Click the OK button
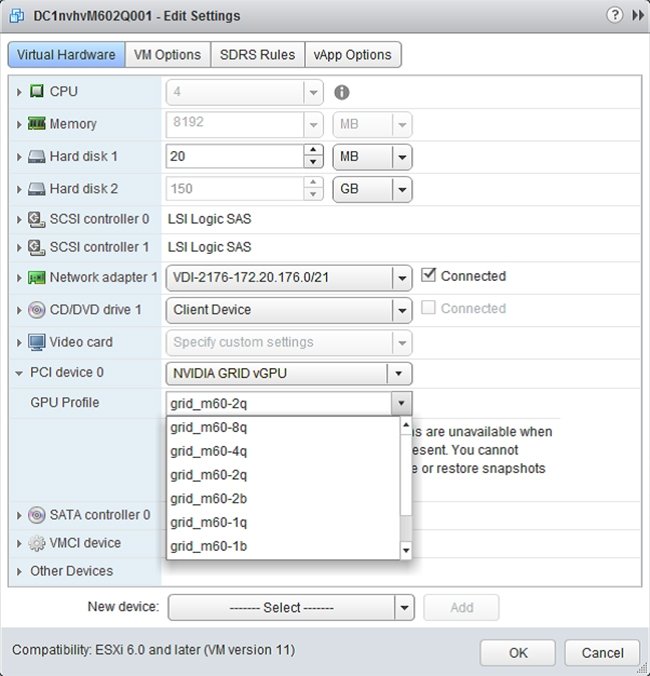 coord(517,653)
